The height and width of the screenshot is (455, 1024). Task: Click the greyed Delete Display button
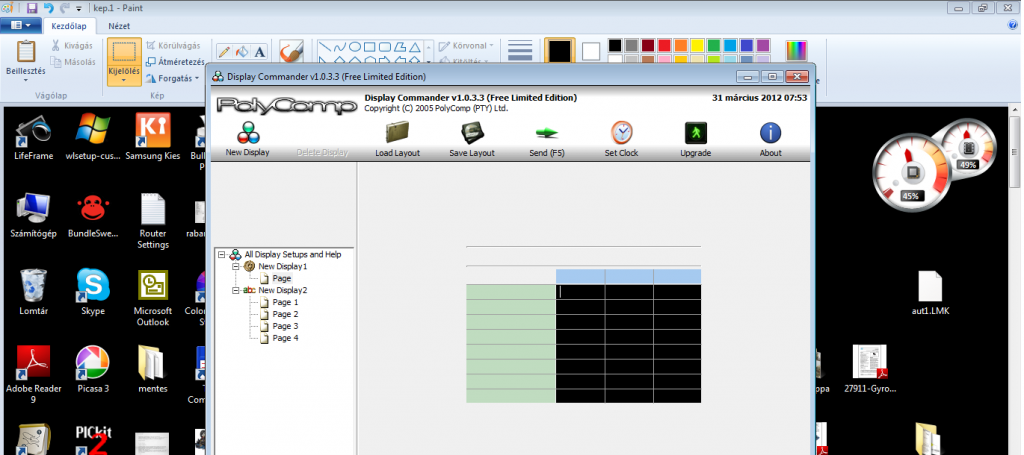[323, 153]
